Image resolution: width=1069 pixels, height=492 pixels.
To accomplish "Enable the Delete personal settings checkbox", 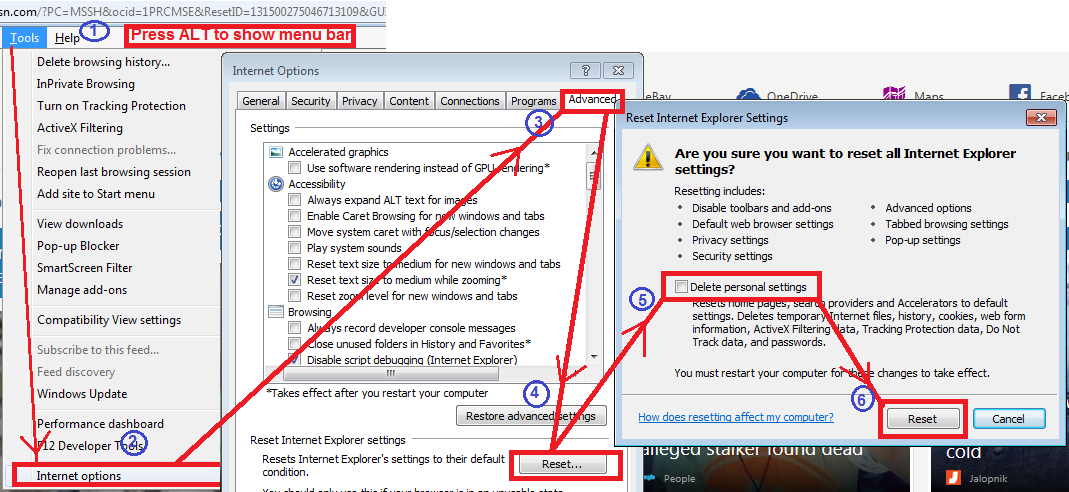I will coord(682,288).
